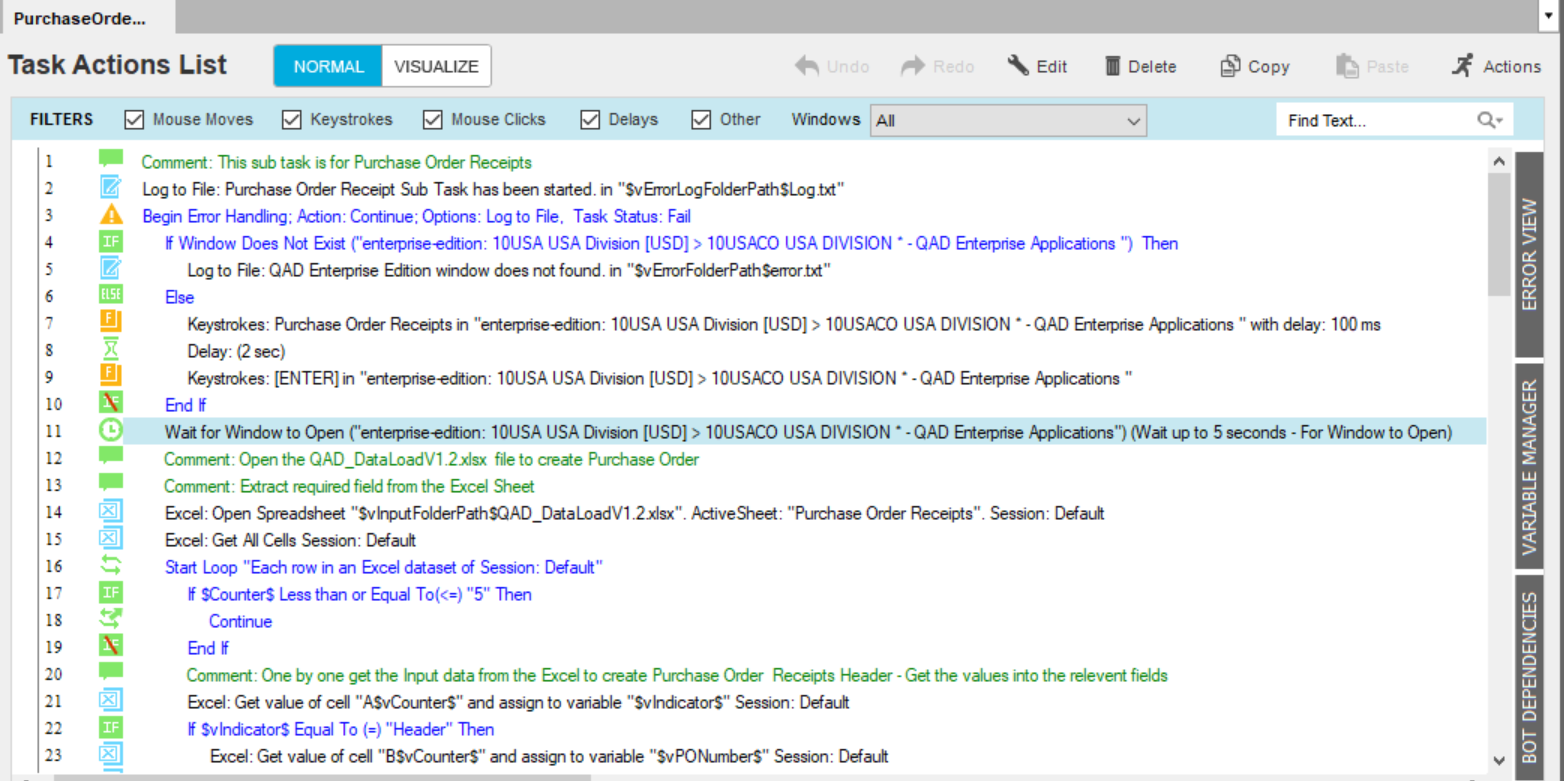Open the Actions running-man menu

(x=1463, y=66)
